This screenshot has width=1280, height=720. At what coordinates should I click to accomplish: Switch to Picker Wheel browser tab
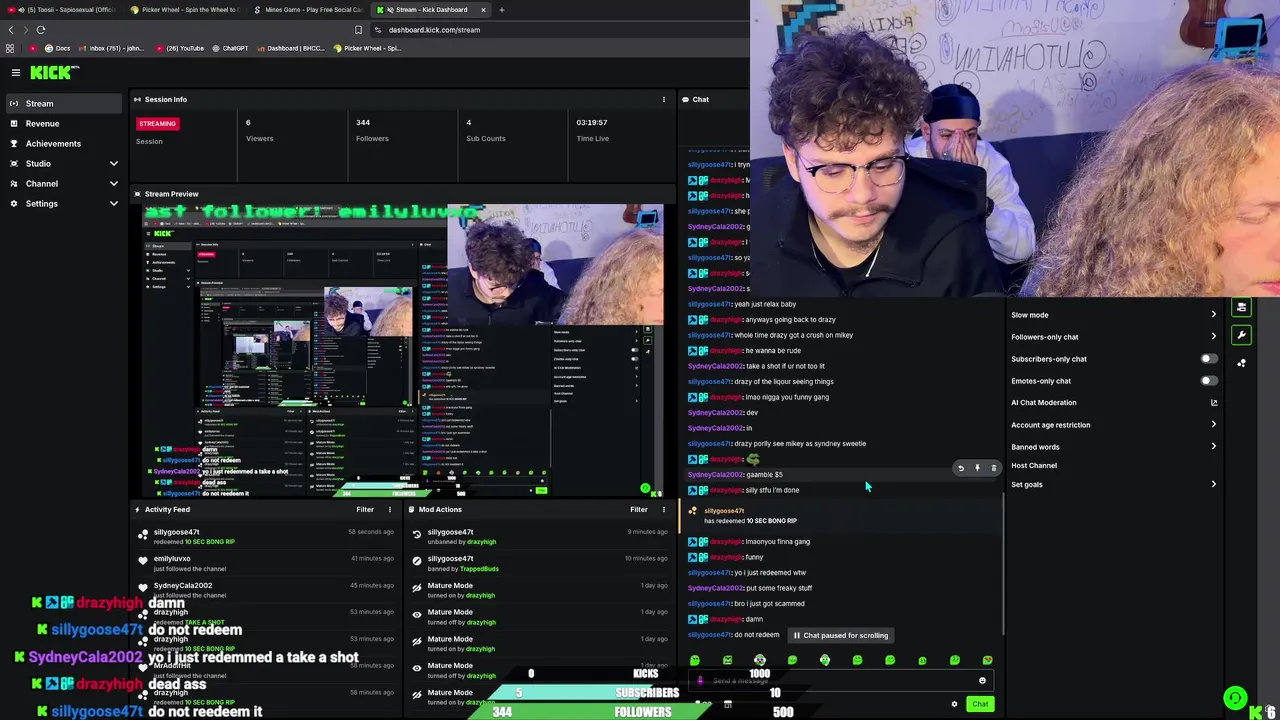pos(185,10)
